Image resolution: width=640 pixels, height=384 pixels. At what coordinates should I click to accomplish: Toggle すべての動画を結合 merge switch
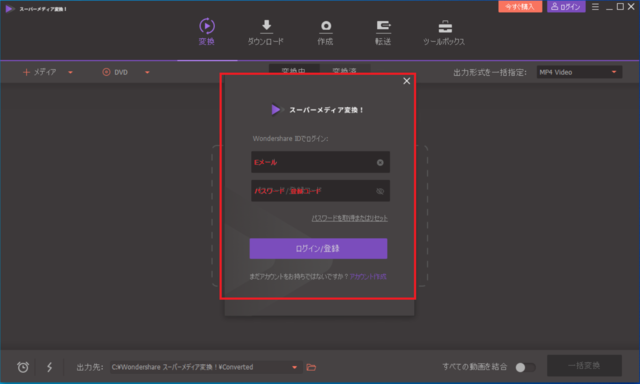tap(525, 367)
